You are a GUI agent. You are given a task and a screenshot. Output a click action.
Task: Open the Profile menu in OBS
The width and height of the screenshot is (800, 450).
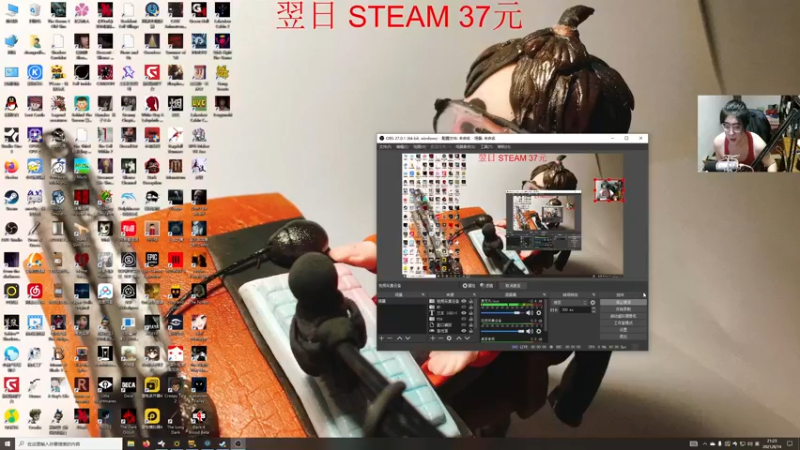[x=441, y=147]
